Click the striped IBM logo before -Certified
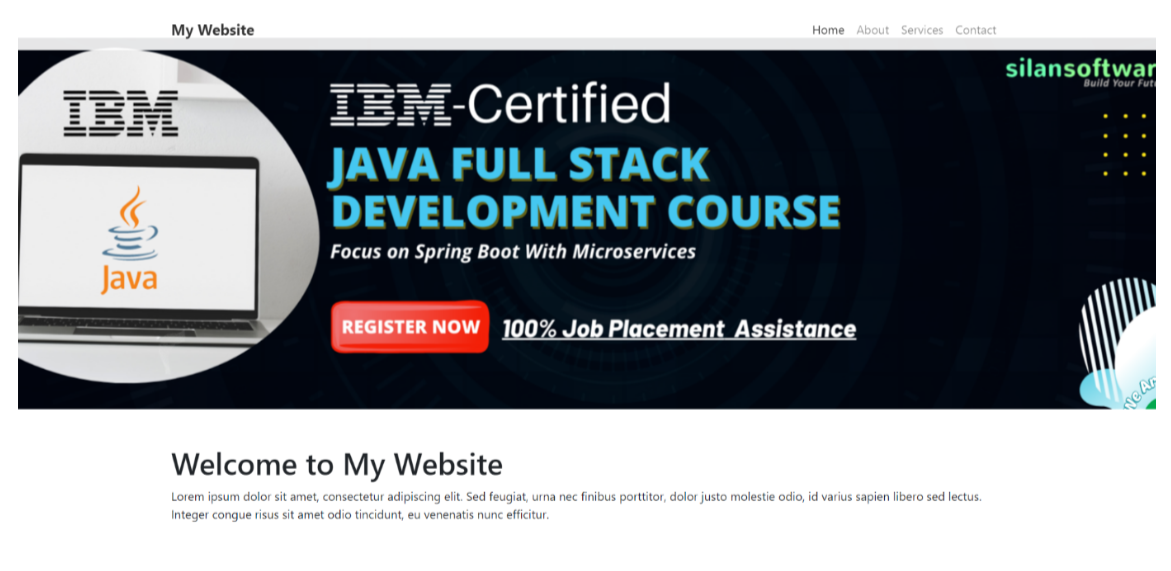The height and width of the screenshot is (571, 1171). (x=391, y=104)
